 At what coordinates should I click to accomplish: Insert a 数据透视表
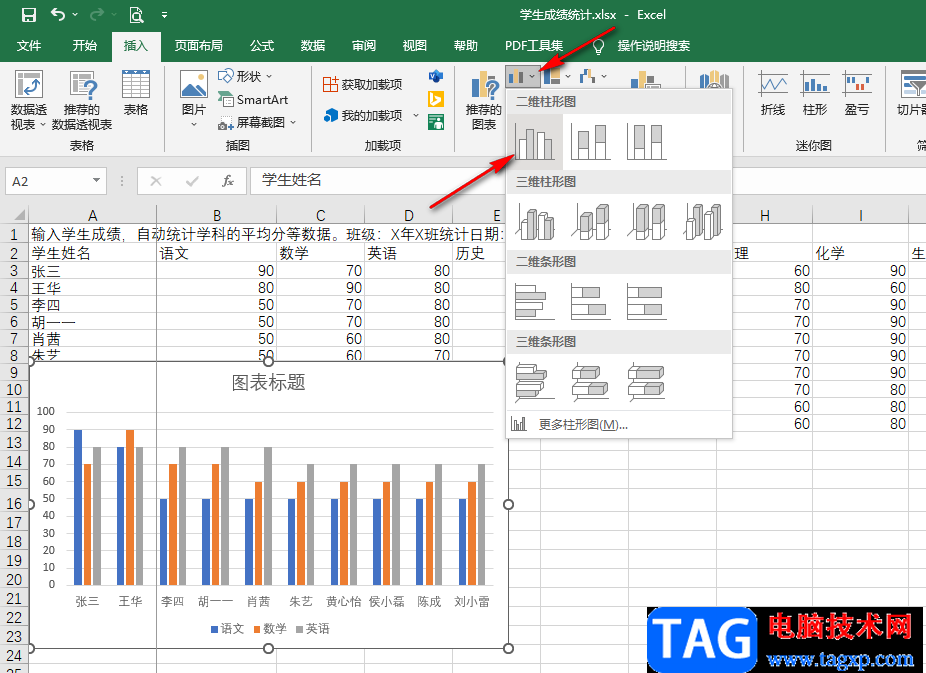28,100
